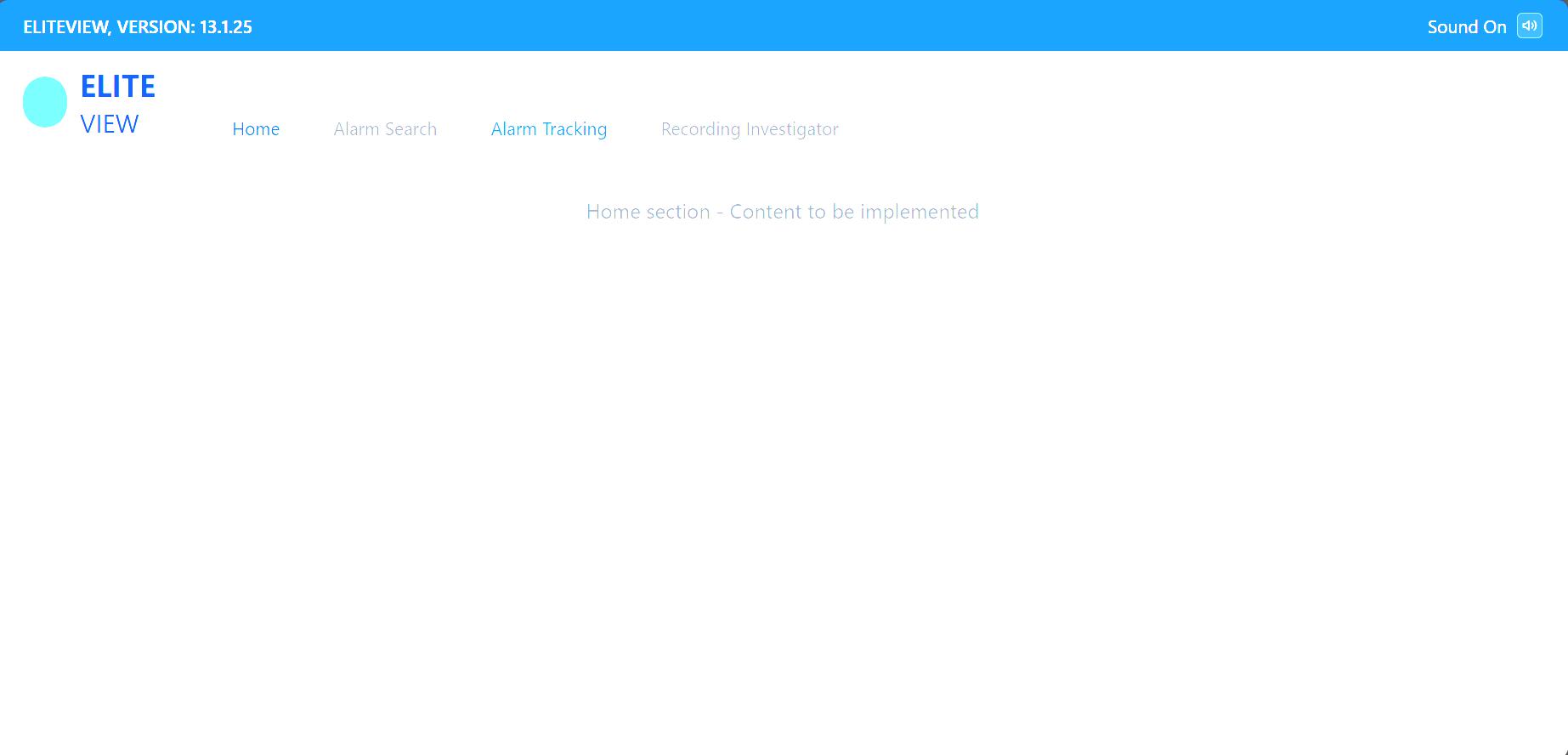Click the word 'Tracking' in navigation
The image size is (1568, 755).
click(x=575, y=129)
